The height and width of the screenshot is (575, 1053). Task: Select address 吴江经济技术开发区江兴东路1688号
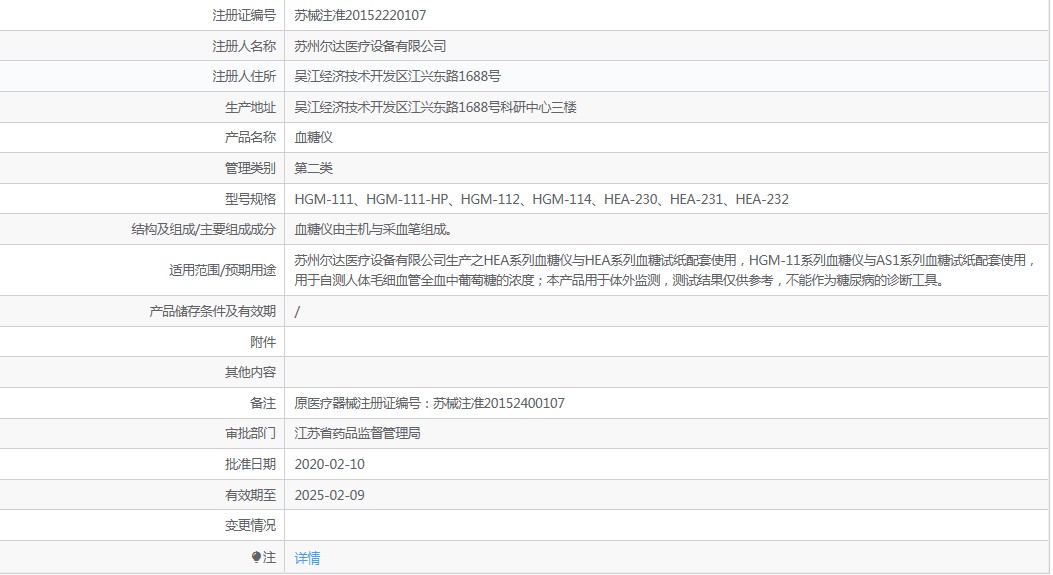[x=398, y=76]
